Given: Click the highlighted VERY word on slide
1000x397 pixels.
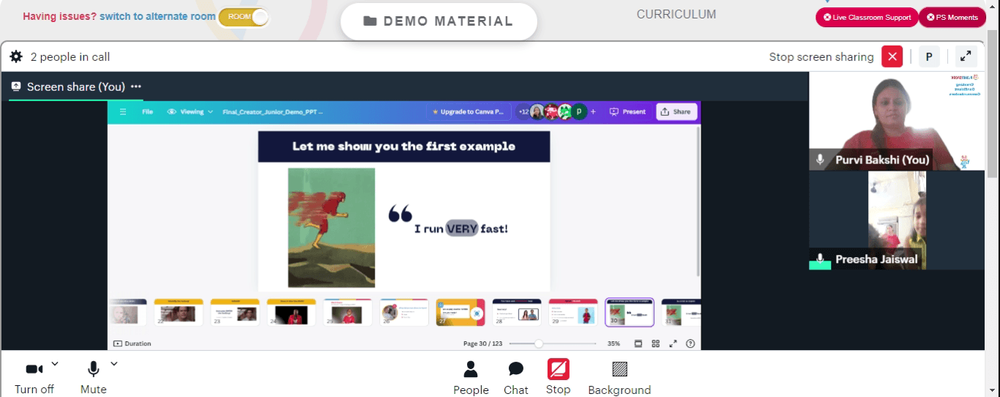Looking at the screenshot, I should [x=462, y=228].
